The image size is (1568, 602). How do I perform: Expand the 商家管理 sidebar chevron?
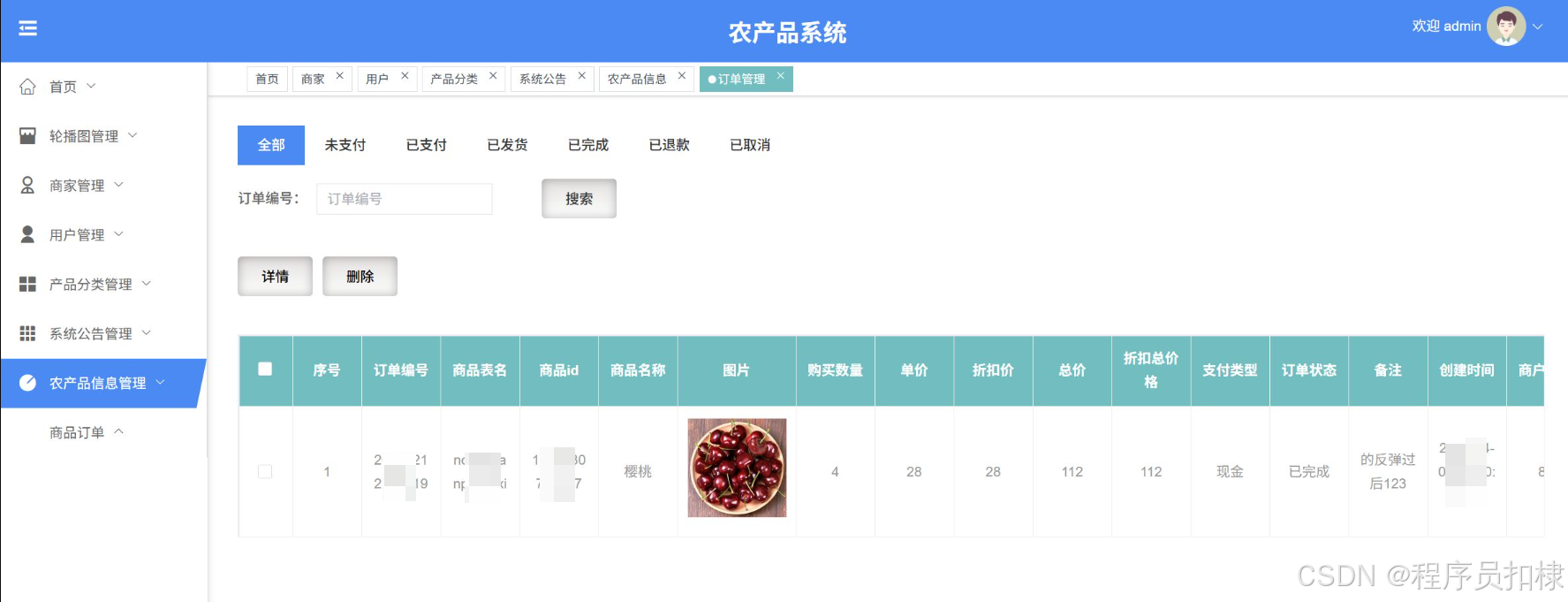(x=118, y=185)
